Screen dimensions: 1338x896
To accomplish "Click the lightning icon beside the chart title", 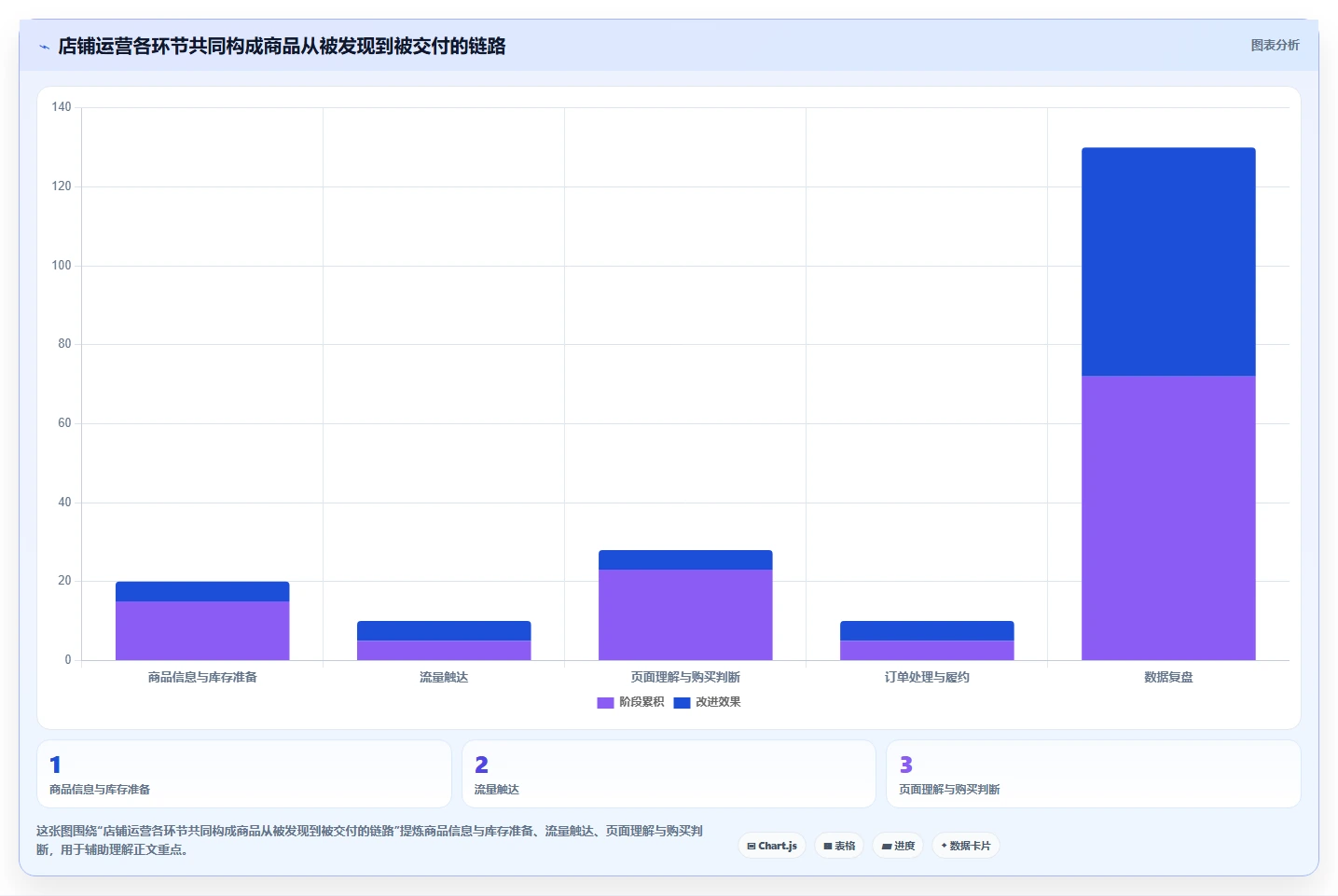I will pyautogui.click(x=44, y=47).
